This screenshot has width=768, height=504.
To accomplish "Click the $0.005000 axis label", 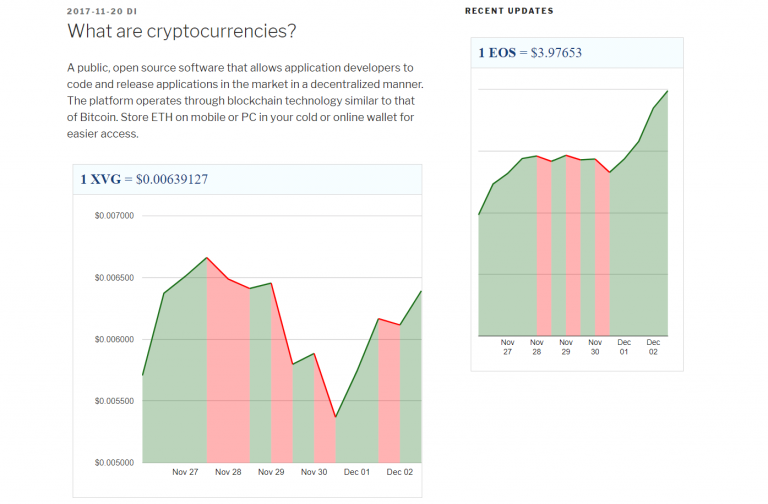I will 114,463.
